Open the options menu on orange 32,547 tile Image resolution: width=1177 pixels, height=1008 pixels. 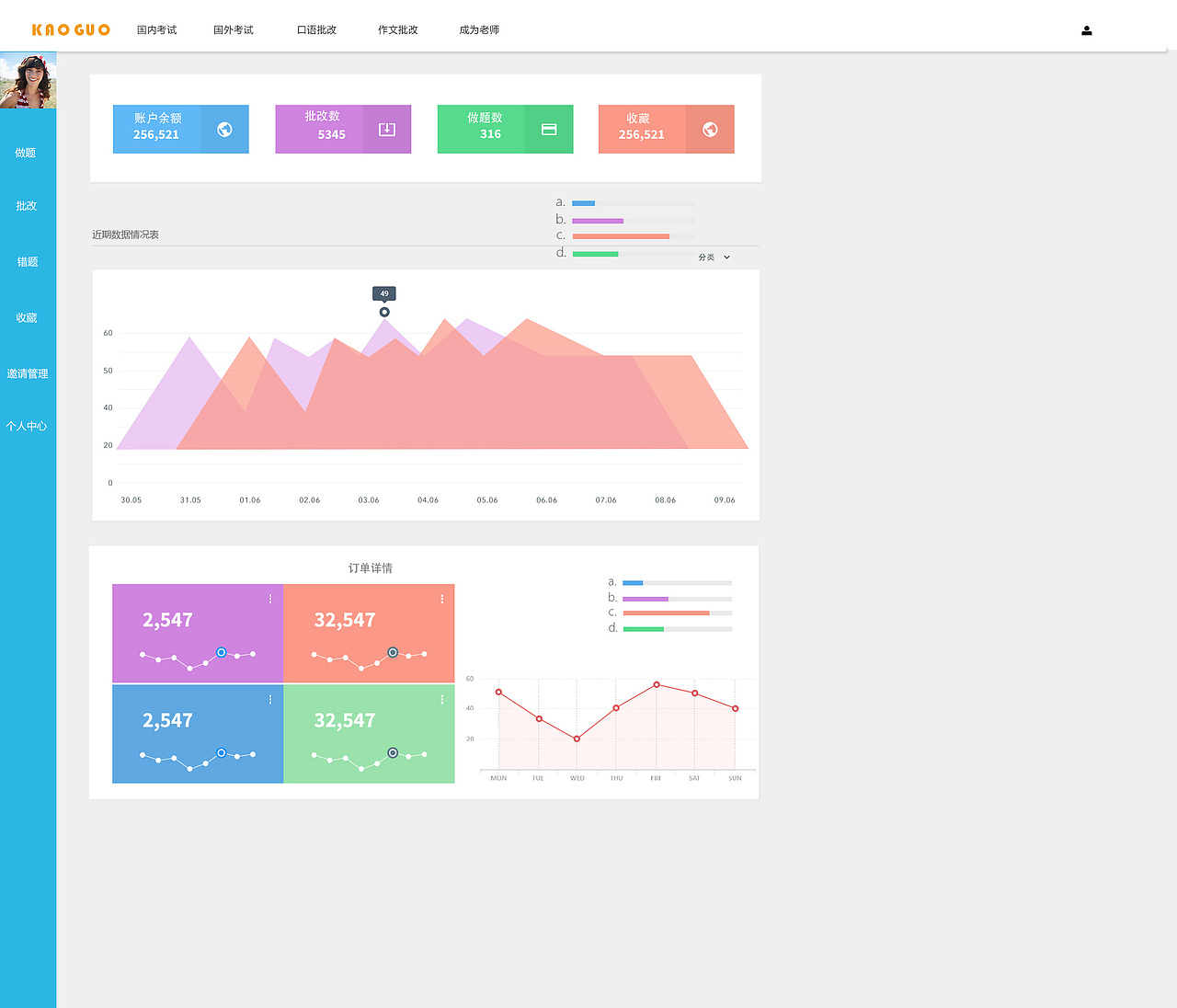click(442, 599)
